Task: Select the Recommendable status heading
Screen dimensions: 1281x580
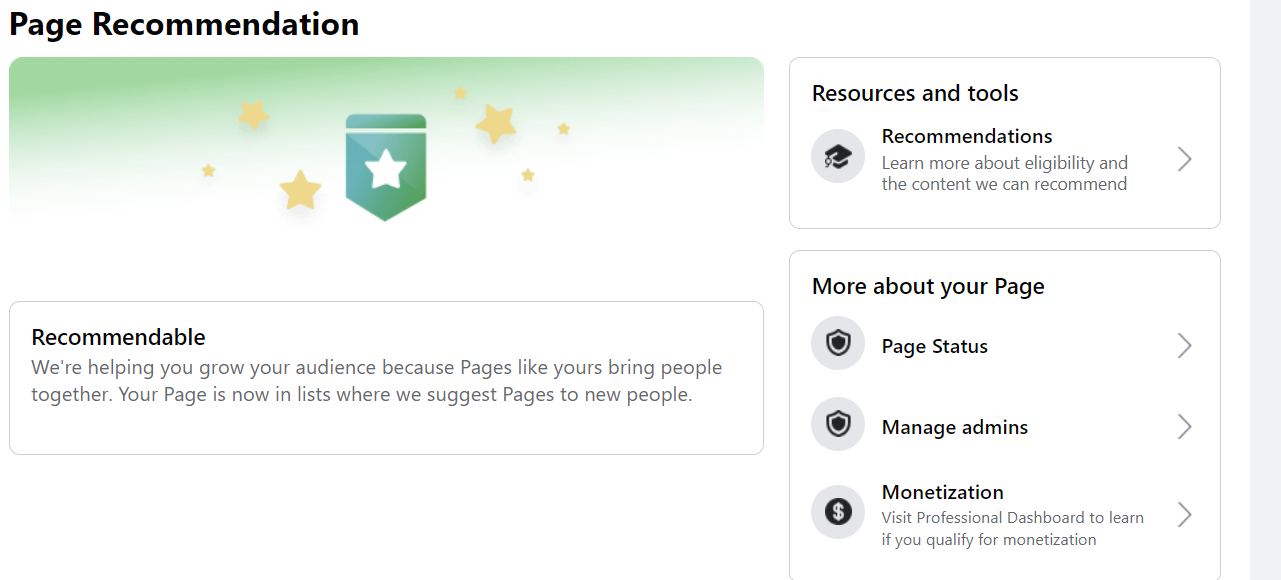Action: click(118, 337)
